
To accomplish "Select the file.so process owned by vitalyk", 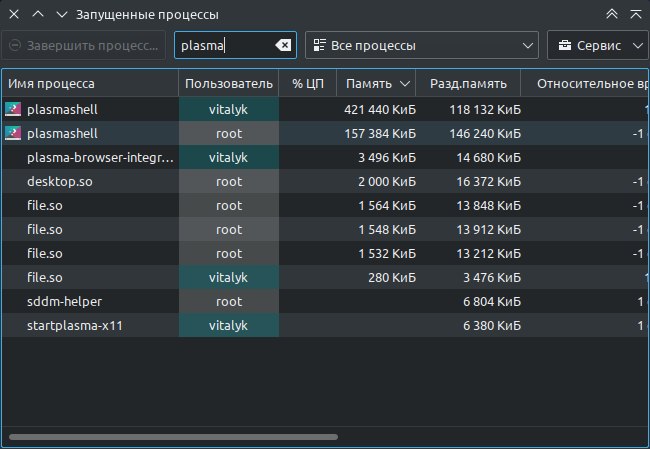I will point(325,277).
